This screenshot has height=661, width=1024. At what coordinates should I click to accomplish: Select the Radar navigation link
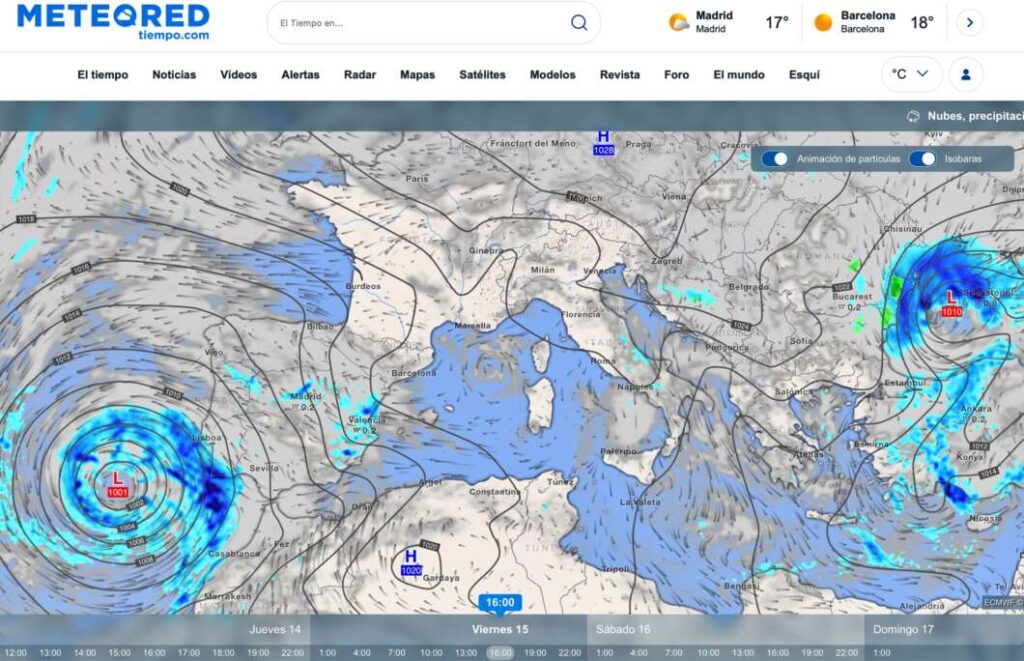[x=360, y=75]
